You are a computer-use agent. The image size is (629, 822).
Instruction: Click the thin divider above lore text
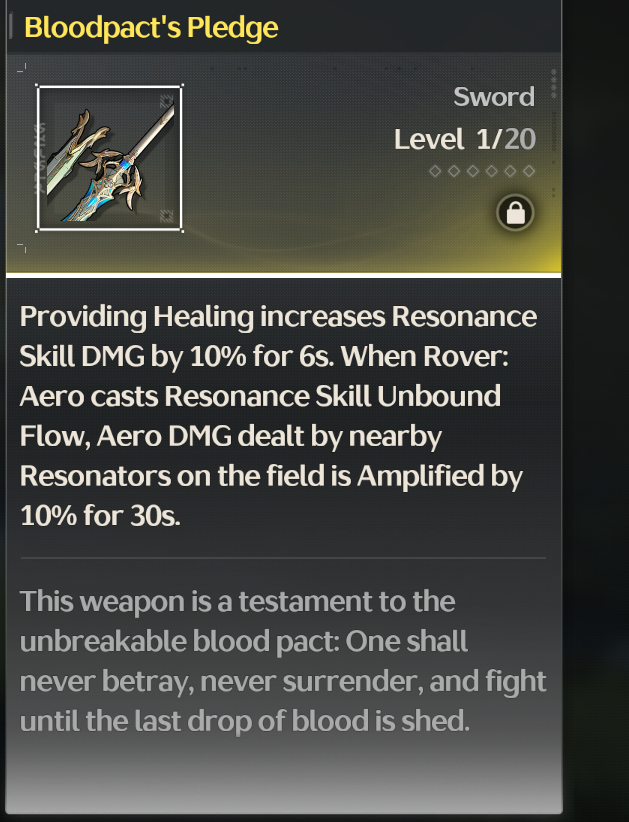[283, 558]
